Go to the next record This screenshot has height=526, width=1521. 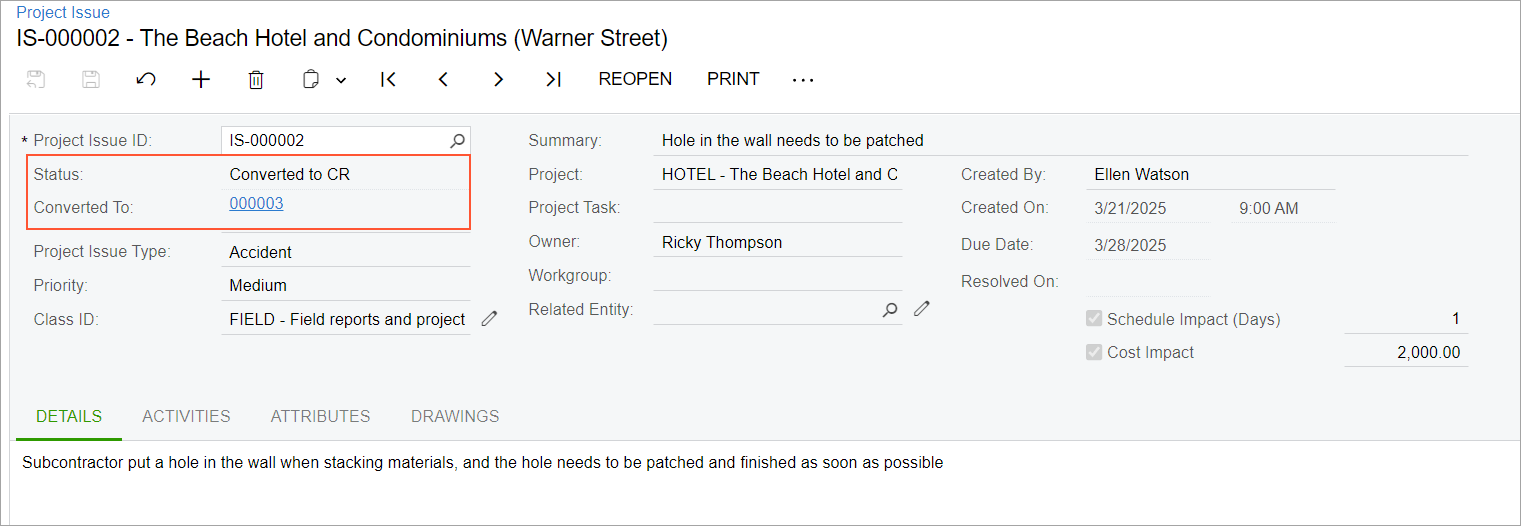[498, 80]
